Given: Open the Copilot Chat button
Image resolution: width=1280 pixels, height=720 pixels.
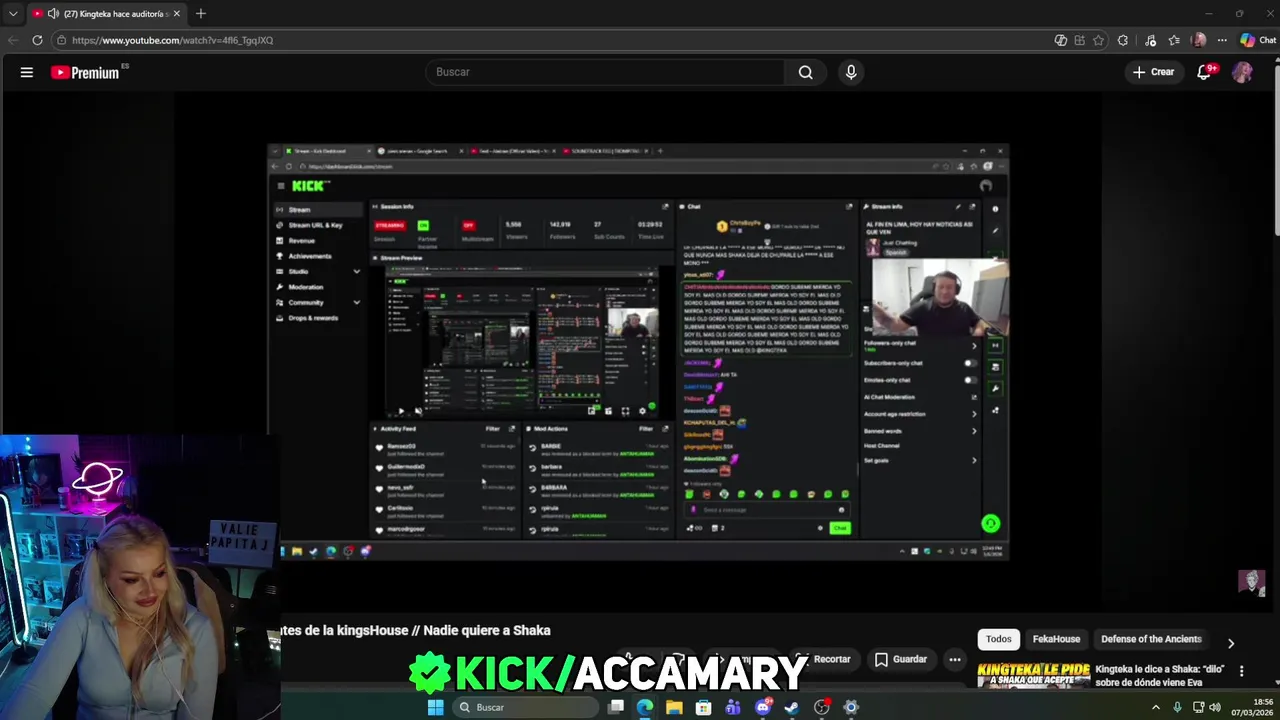Looking at the screenshot, I should 1257,40.
